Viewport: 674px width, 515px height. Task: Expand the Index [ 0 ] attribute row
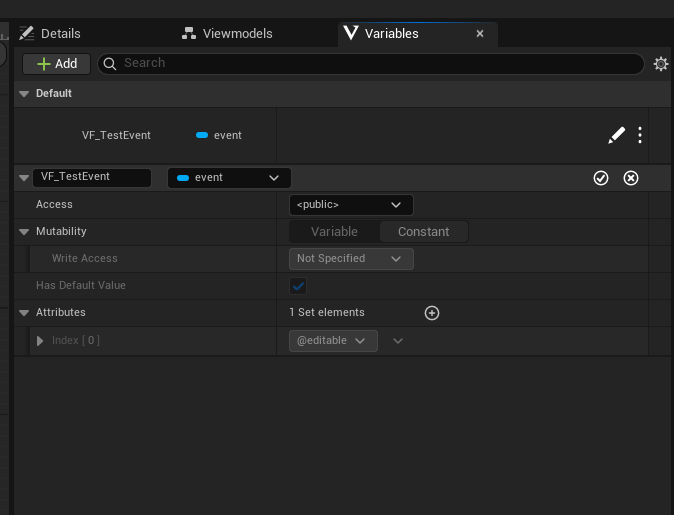40,341
